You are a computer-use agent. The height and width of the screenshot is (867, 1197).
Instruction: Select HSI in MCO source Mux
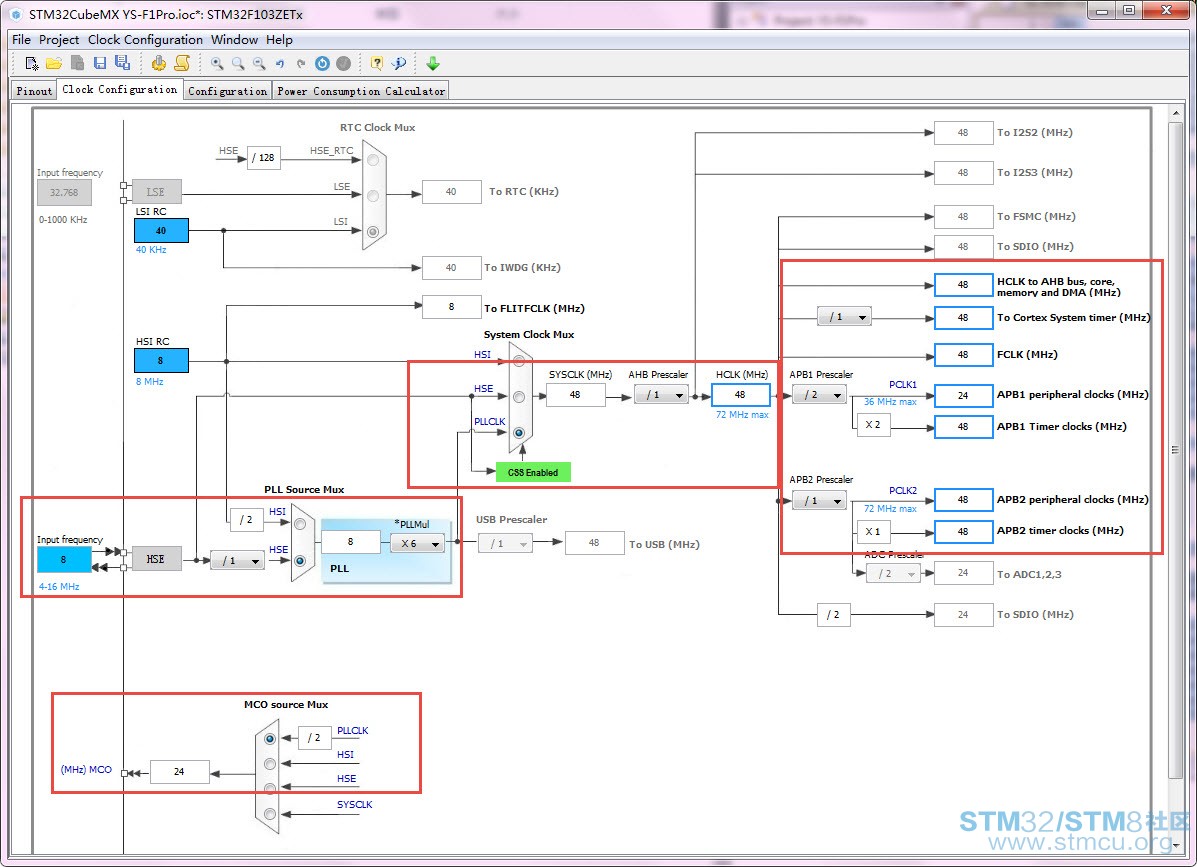(270, 764)
